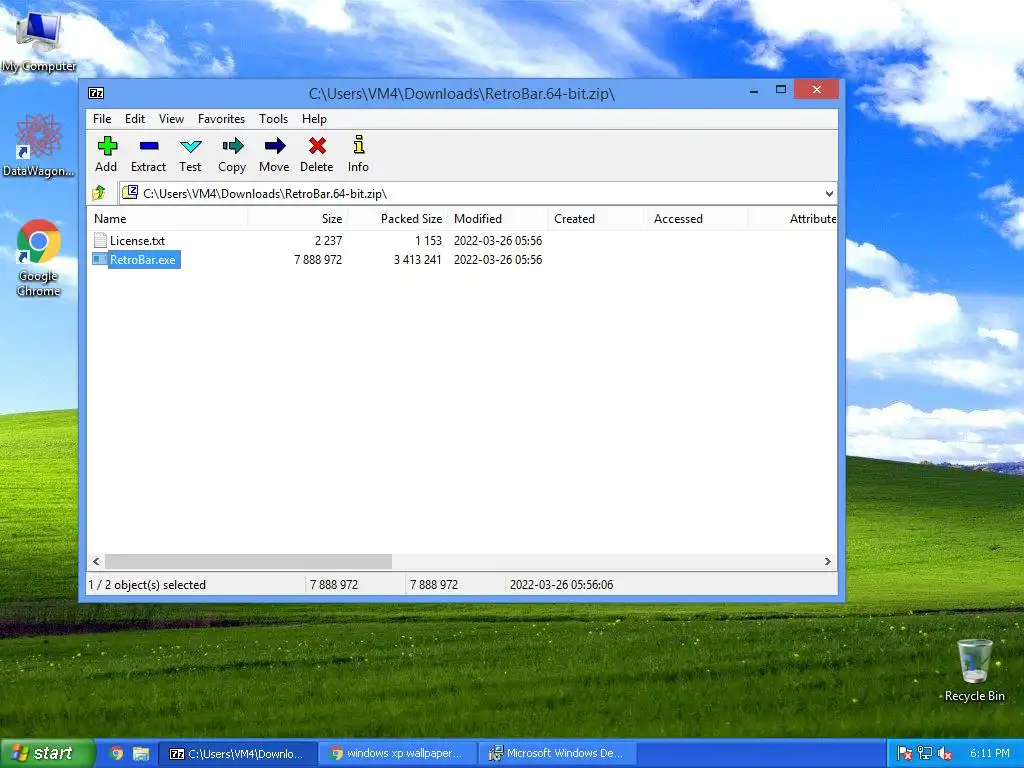The image size is (1024, 768).
Task: Switch to Microsoft Windows De... taskbar item
Action: [x=557, y=754]
